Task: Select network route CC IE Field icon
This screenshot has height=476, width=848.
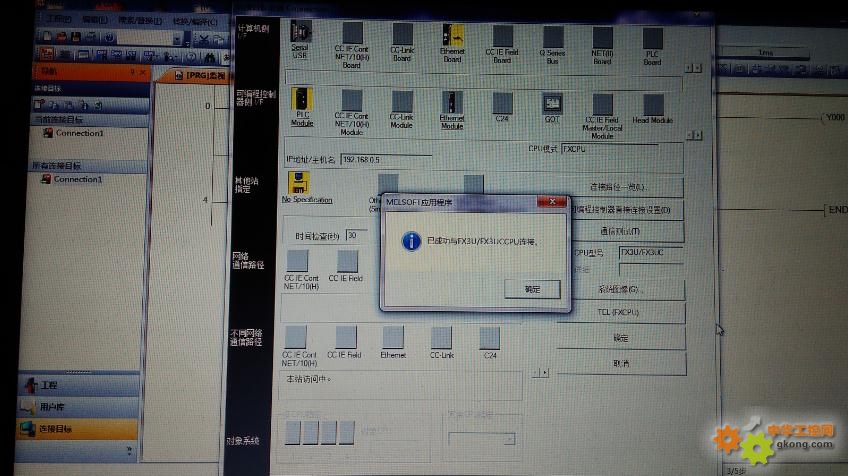Action: [x=347, y=262]
